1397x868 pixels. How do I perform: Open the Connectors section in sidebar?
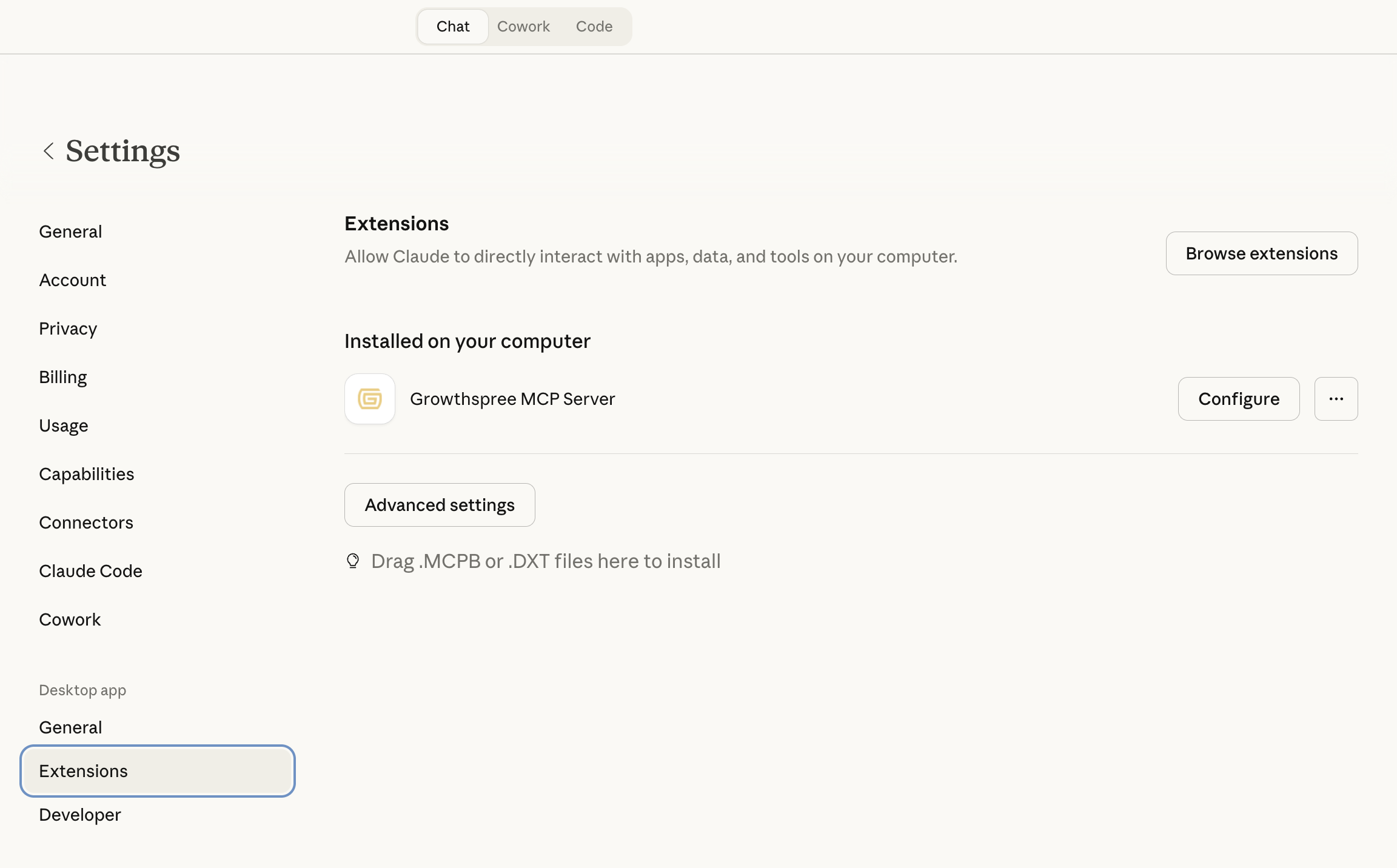tap(86, 522)
